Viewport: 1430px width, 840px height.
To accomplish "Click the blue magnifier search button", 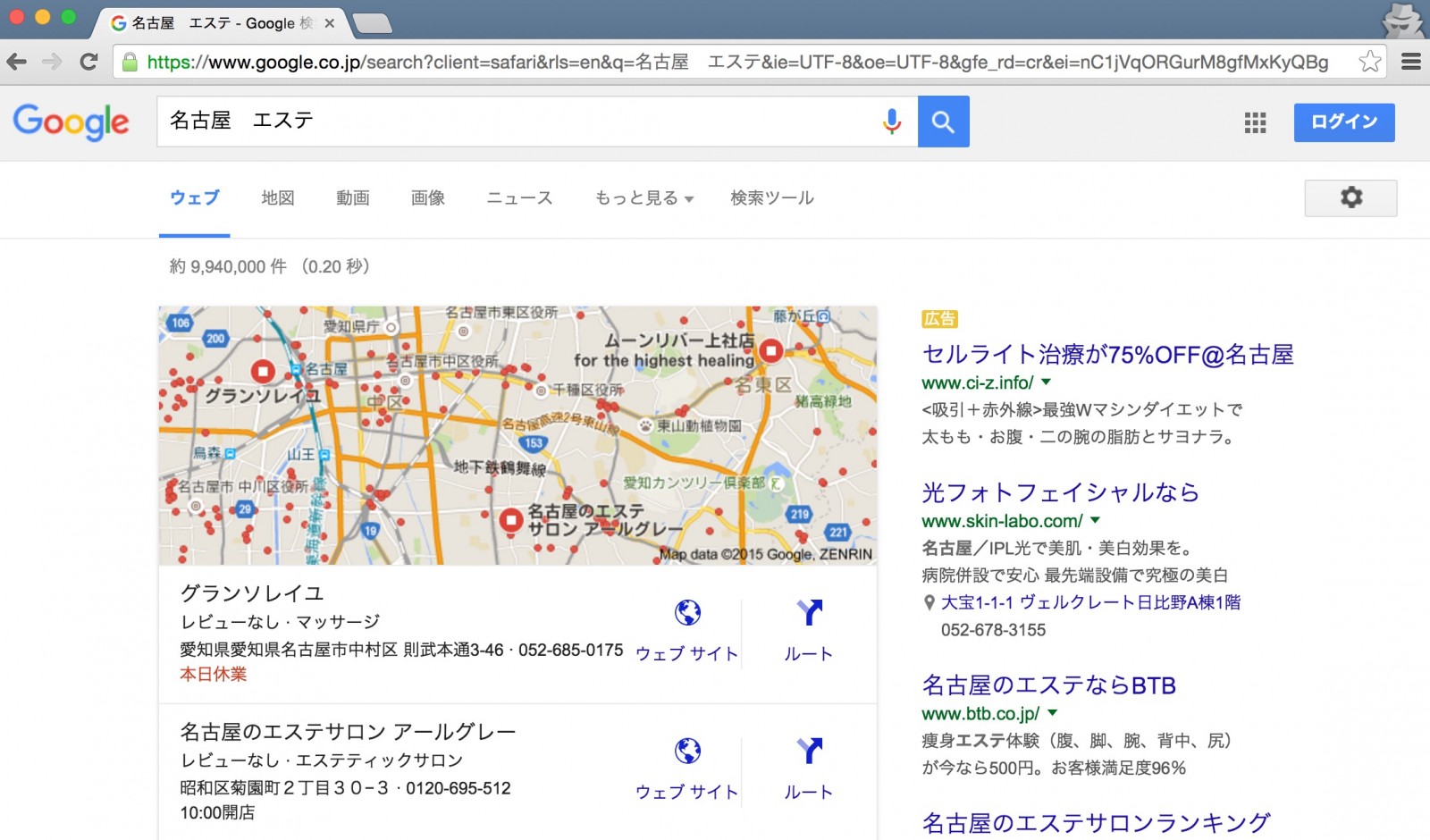I will 943,122.
